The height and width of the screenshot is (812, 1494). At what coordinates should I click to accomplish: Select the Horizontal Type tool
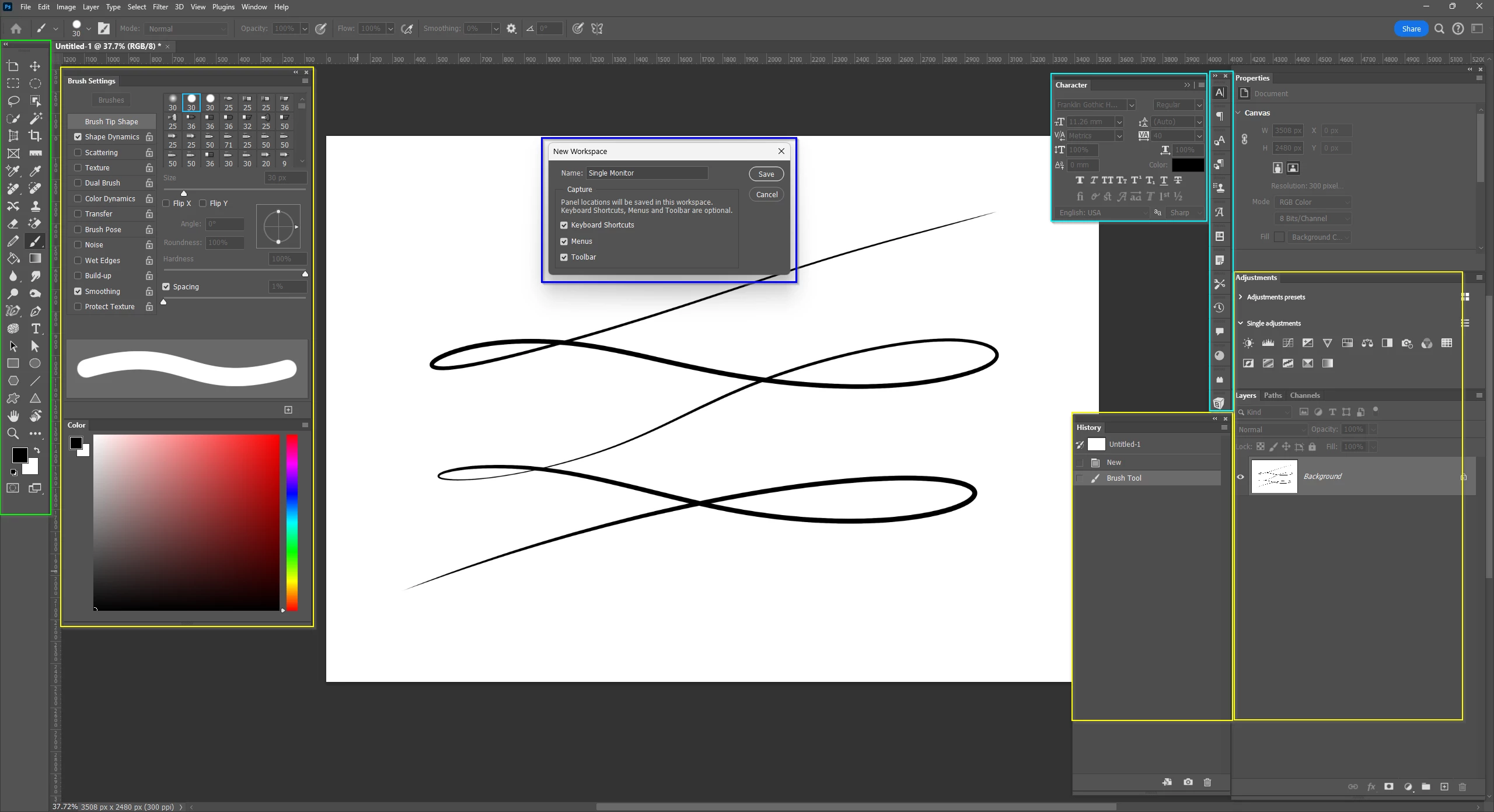pyautogui.click(x=36, y=329)
